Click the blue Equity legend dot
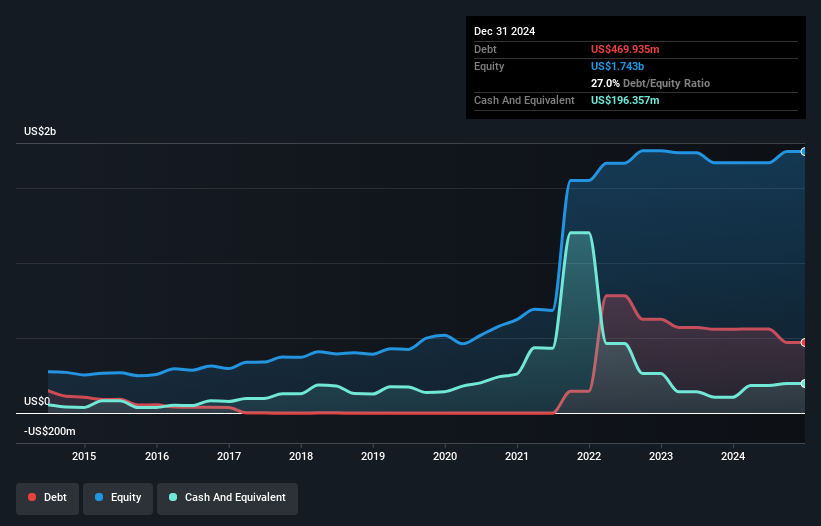821x526 pixels. click(99, 497)
